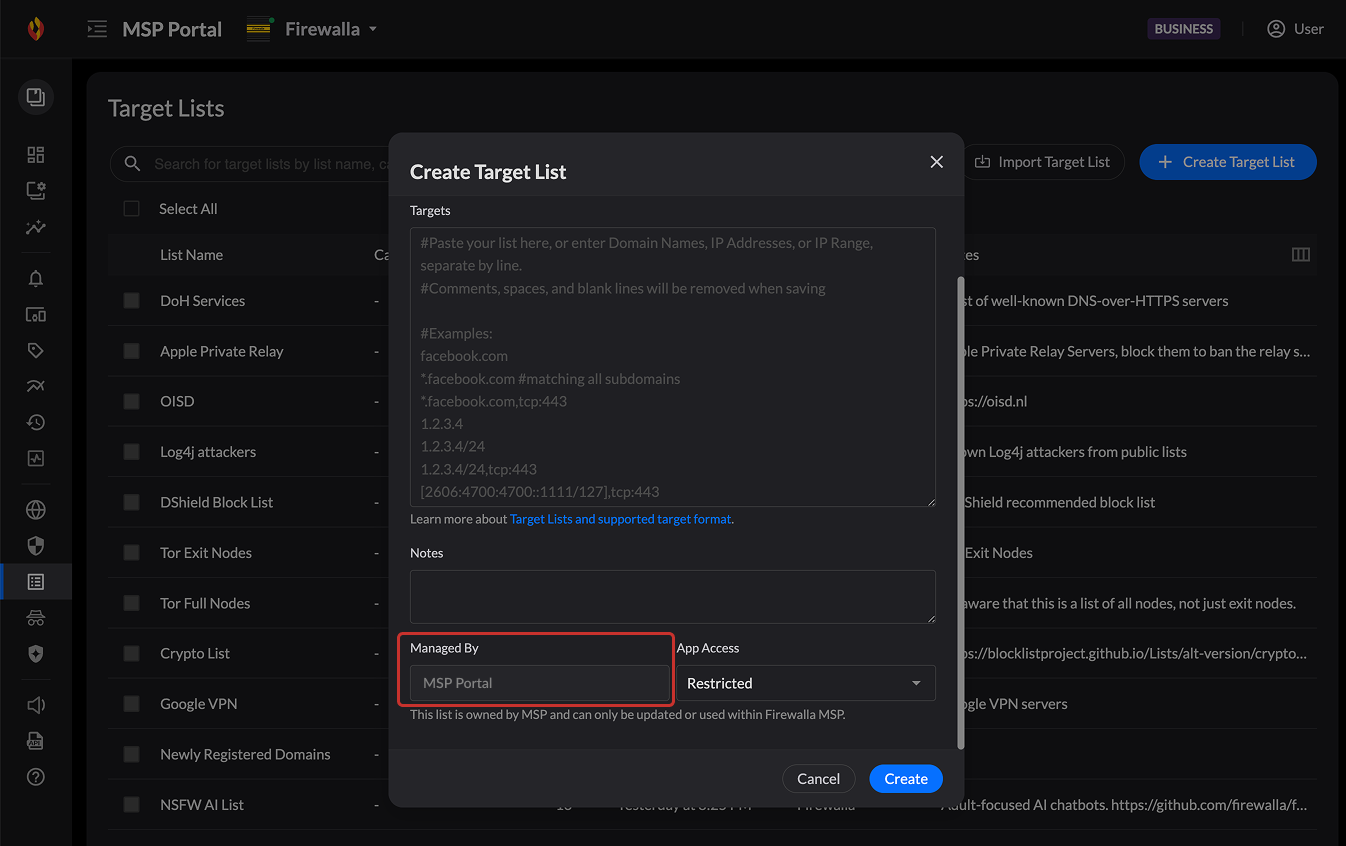
Task: Collapse the sidebar menu toggle icon
Action: (97, 29)
